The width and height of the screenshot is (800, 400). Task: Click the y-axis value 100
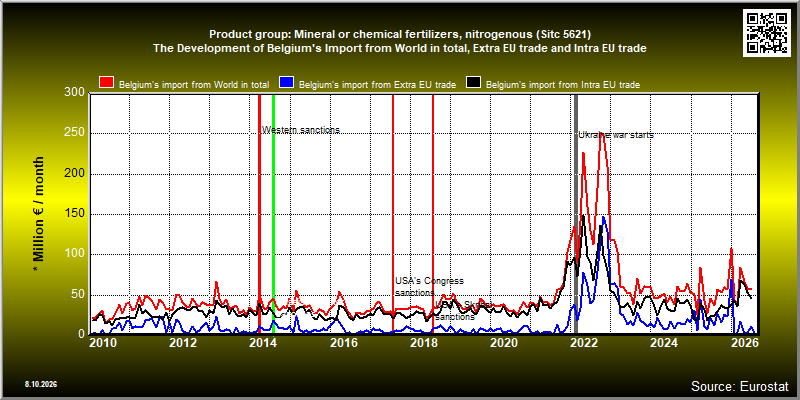[x=75, y=255]
